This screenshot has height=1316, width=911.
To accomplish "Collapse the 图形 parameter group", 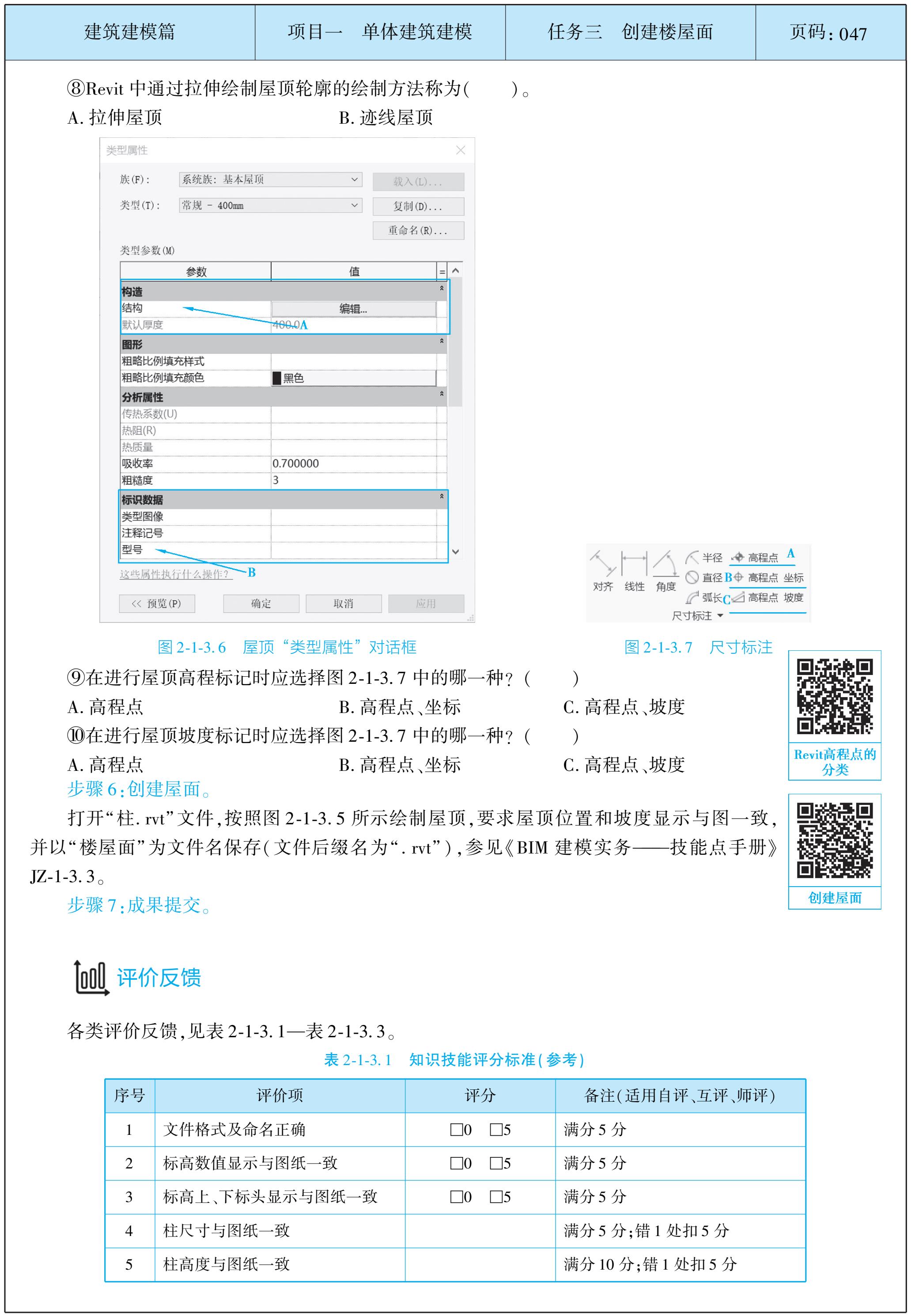I will [x=441, y=341].
